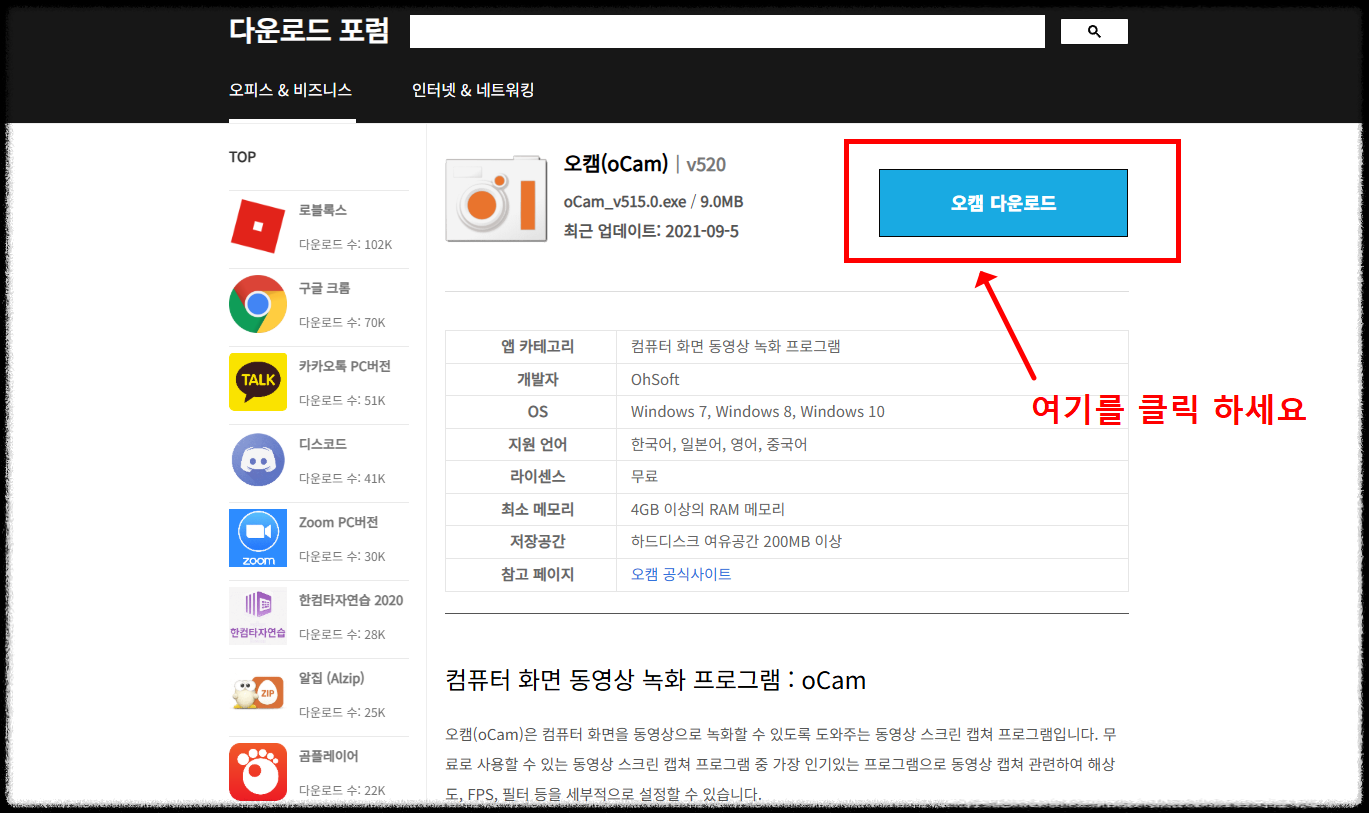
Task: Click the Discord app icon
Action: [x=258, y=460]
